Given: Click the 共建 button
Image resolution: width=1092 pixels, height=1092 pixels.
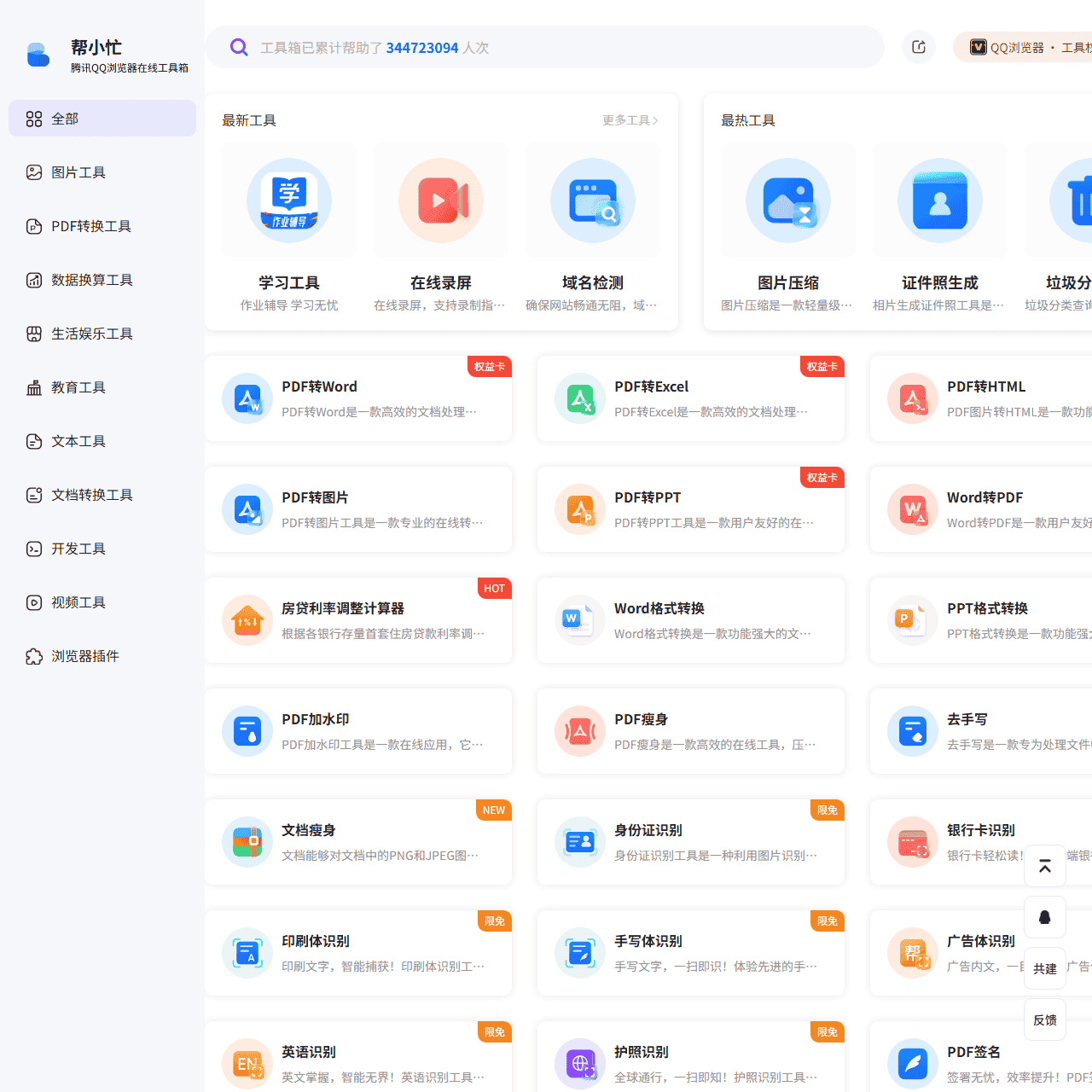Looking at the screenshot, I should point(1044,968).
